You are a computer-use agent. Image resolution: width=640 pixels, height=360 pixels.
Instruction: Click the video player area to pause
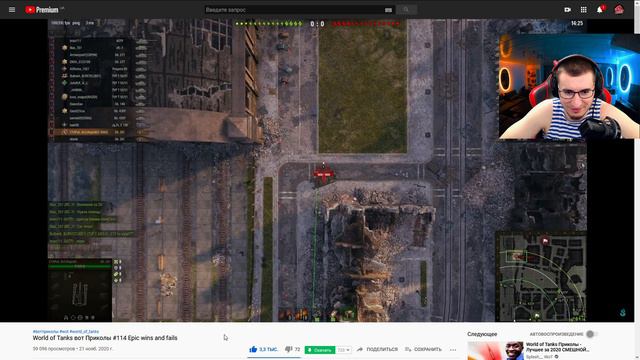click(x=317, y=170)
